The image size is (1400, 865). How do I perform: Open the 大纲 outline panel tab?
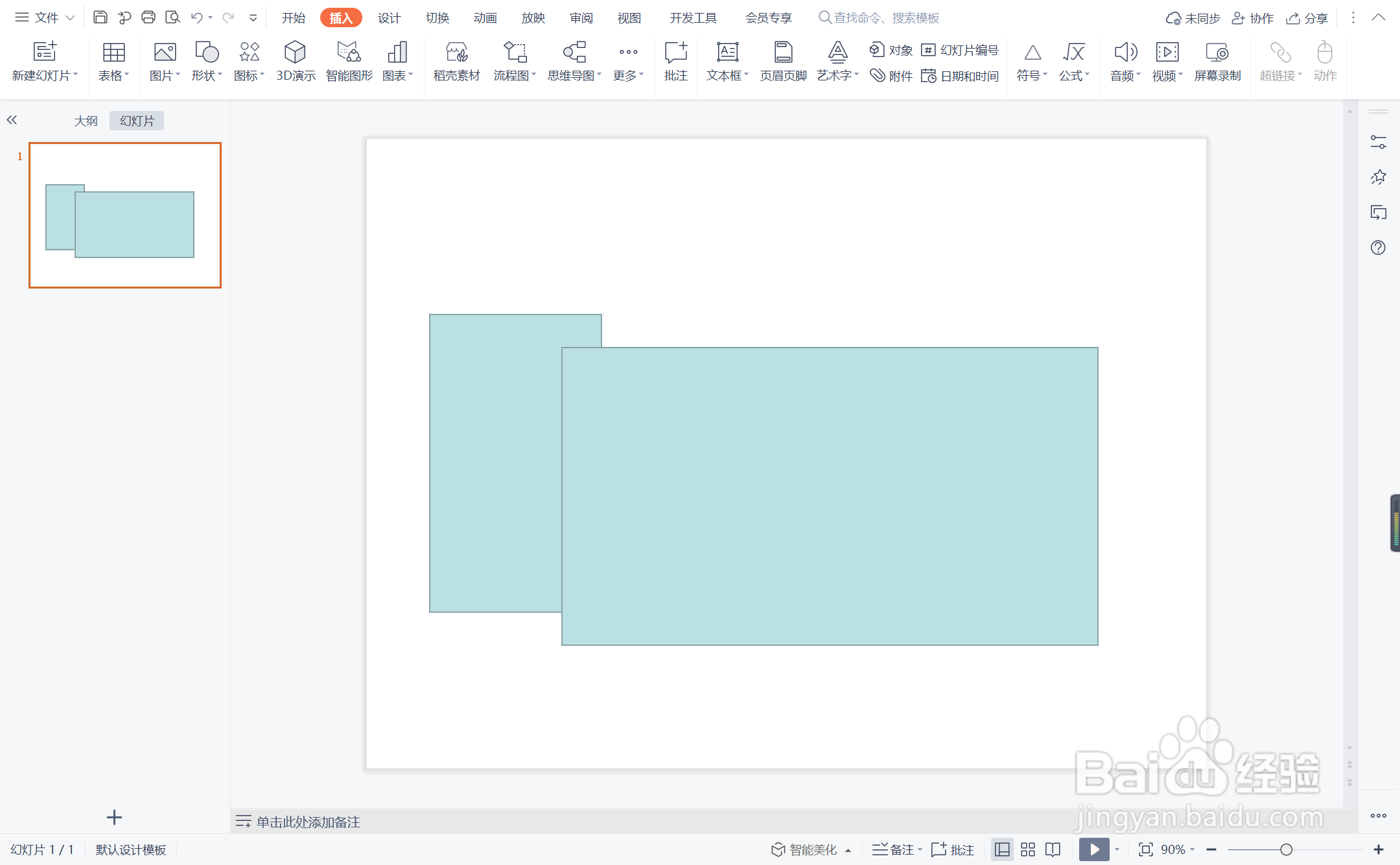[x=86, y=121]
